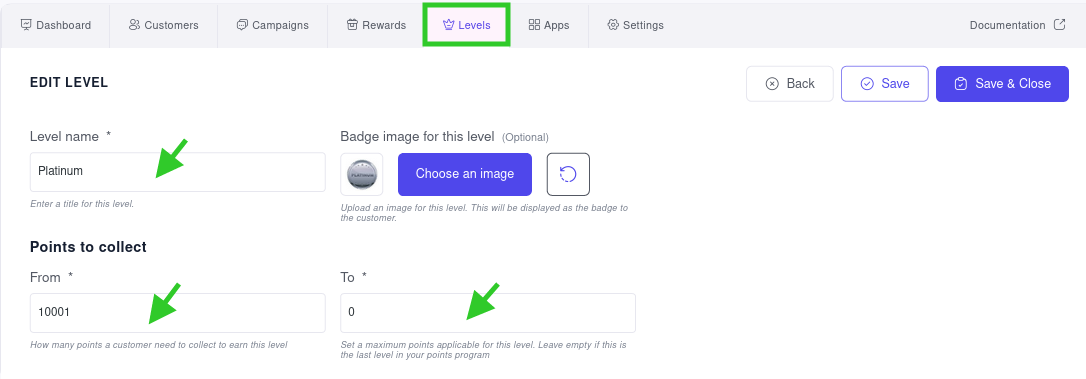Focus the Level name input field

[x=177, y=172]
